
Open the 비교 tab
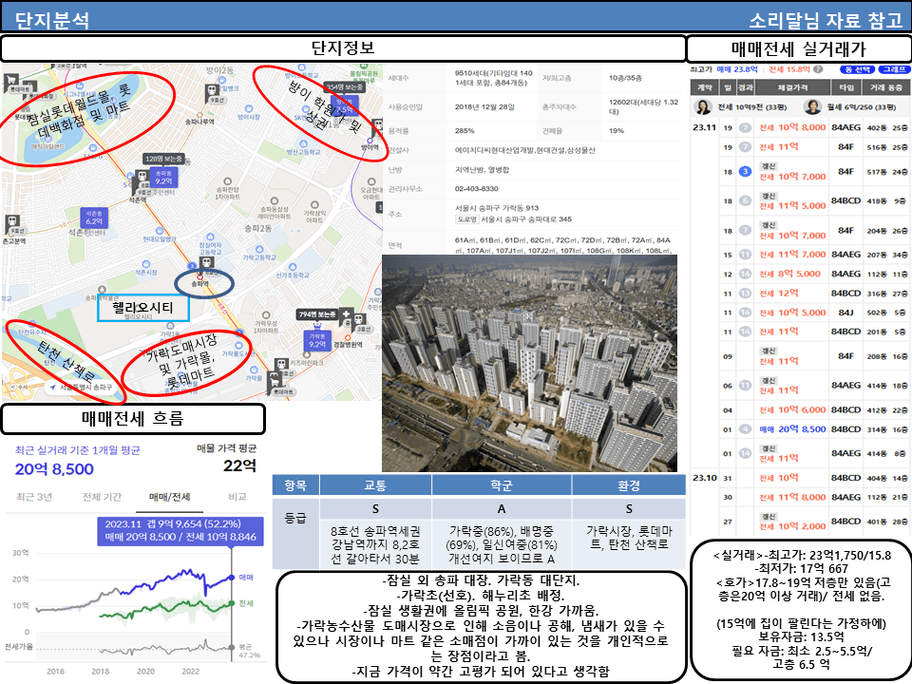click(x=237, y=497)
